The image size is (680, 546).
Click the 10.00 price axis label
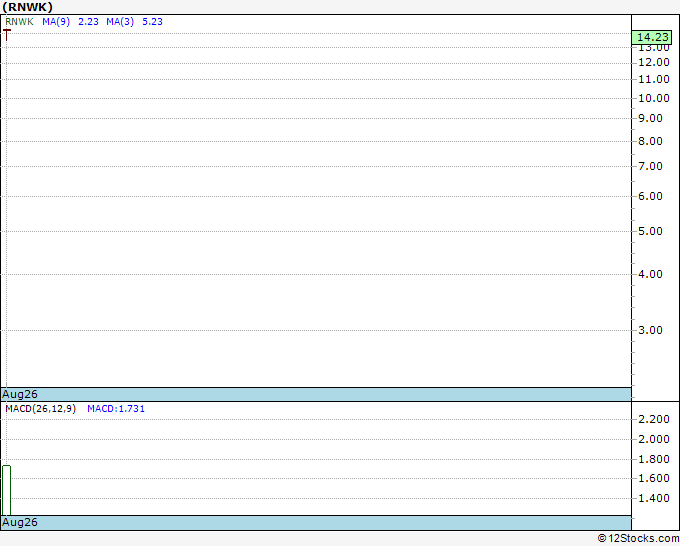tap(654, 98)
